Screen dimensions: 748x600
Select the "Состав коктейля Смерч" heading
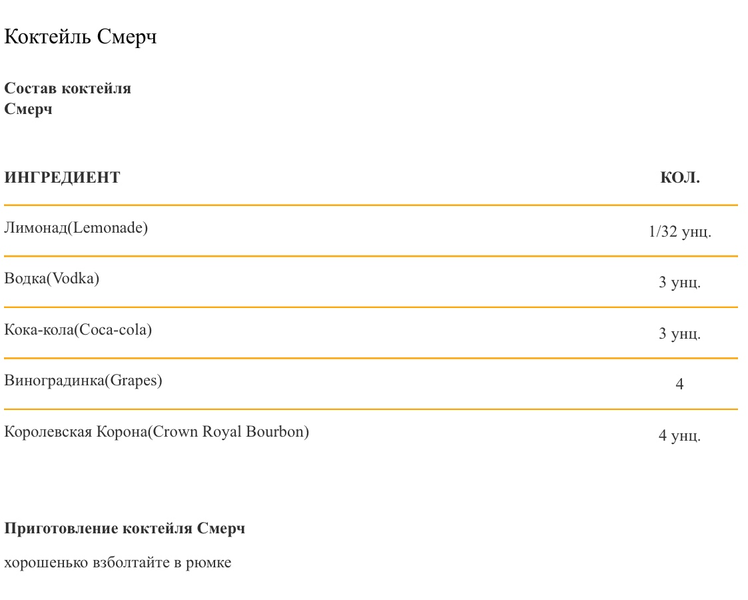[67, 99]
